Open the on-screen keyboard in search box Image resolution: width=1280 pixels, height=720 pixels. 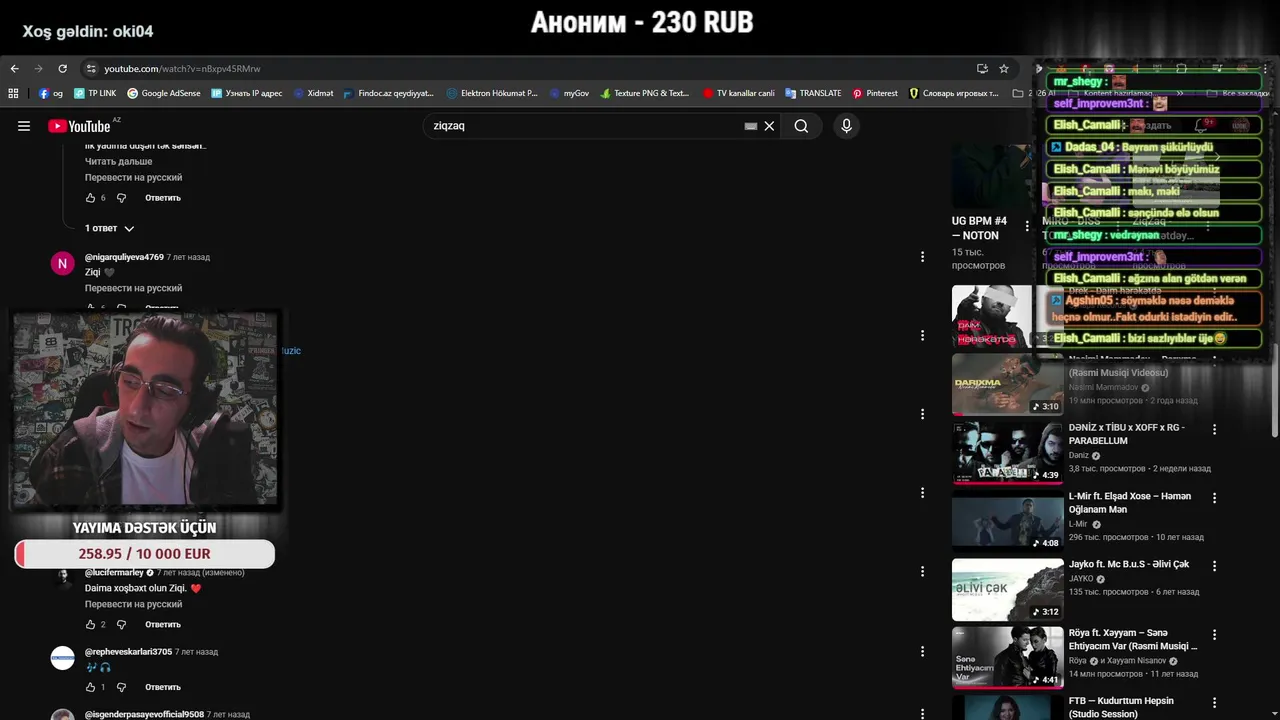click(x=750, y=126)
